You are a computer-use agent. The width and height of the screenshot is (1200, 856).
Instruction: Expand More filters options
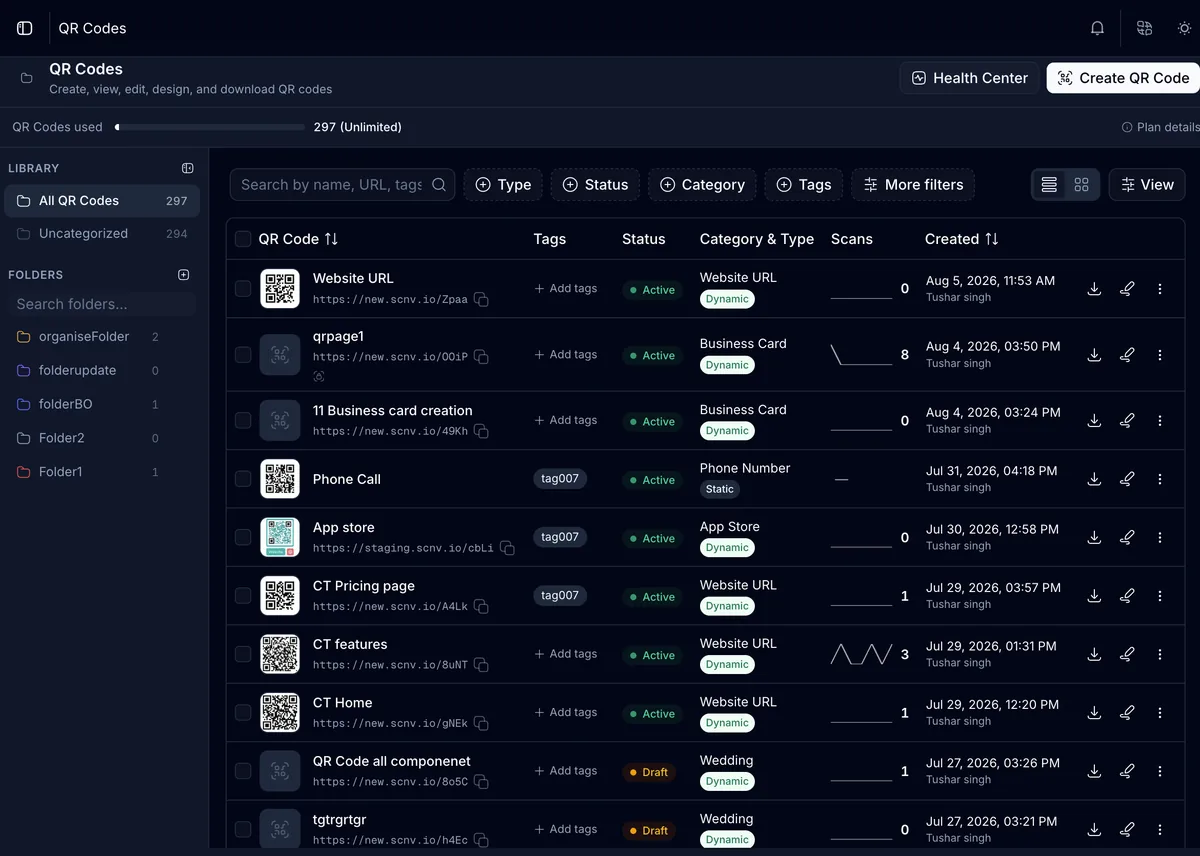pyautogui.click(x=913, y=185)
